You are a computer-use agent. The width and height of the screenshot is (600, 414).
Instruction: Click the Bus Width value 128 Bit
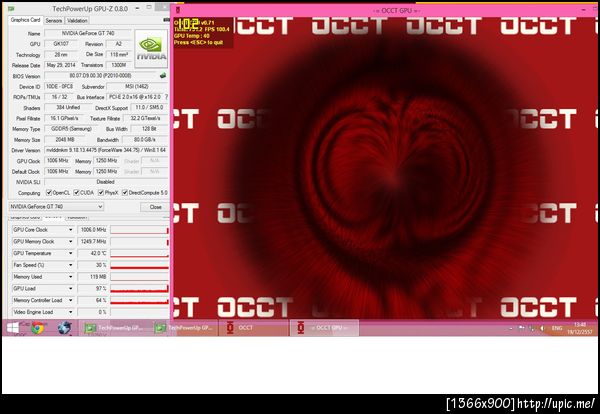(149, 129)
